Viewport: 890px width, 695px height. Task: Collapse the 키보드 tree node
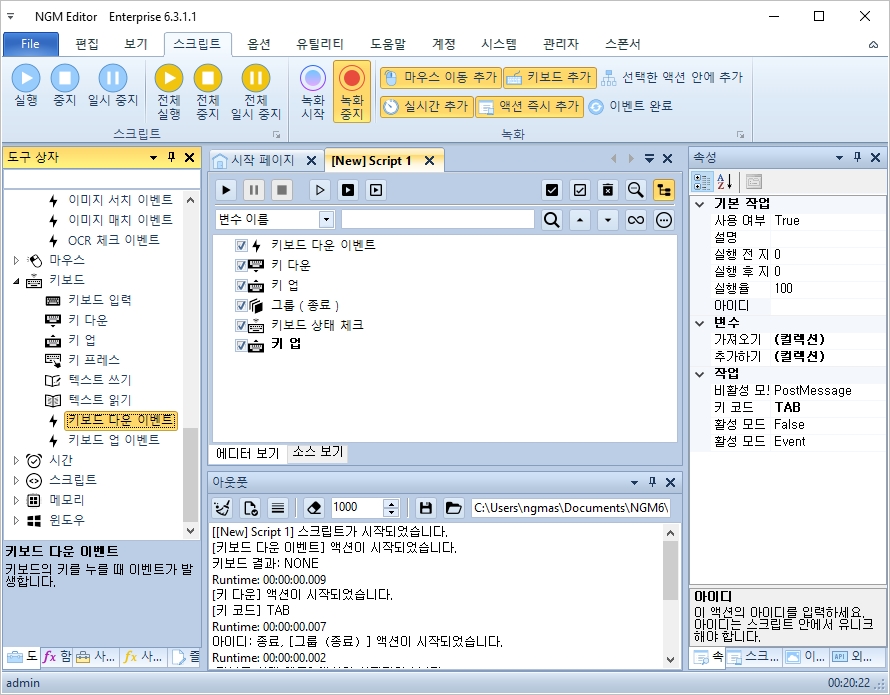click(x=16, y=280)
